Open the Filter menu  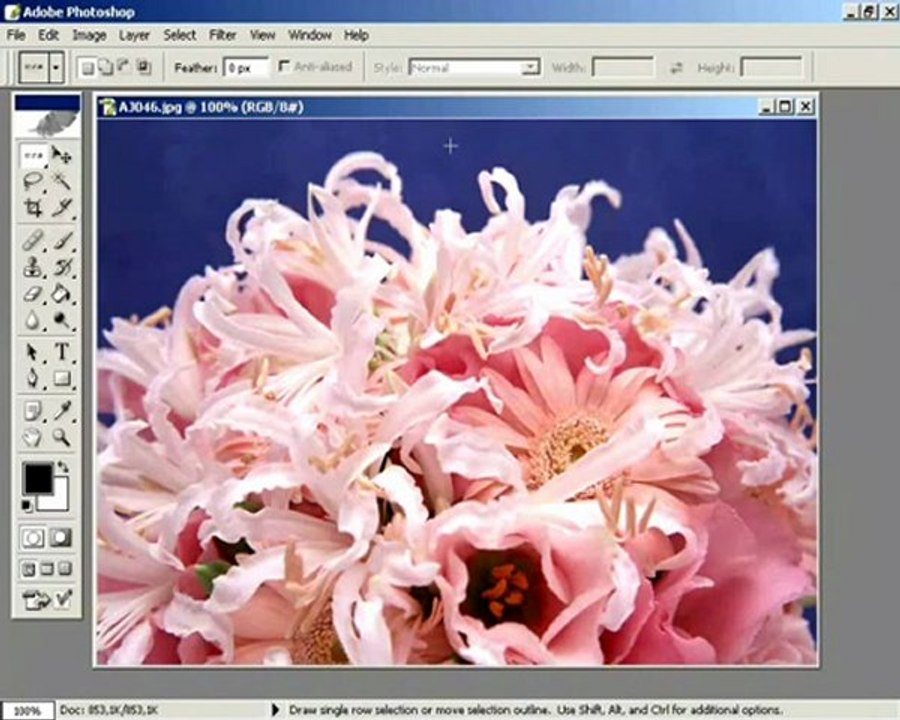[222, 35]
